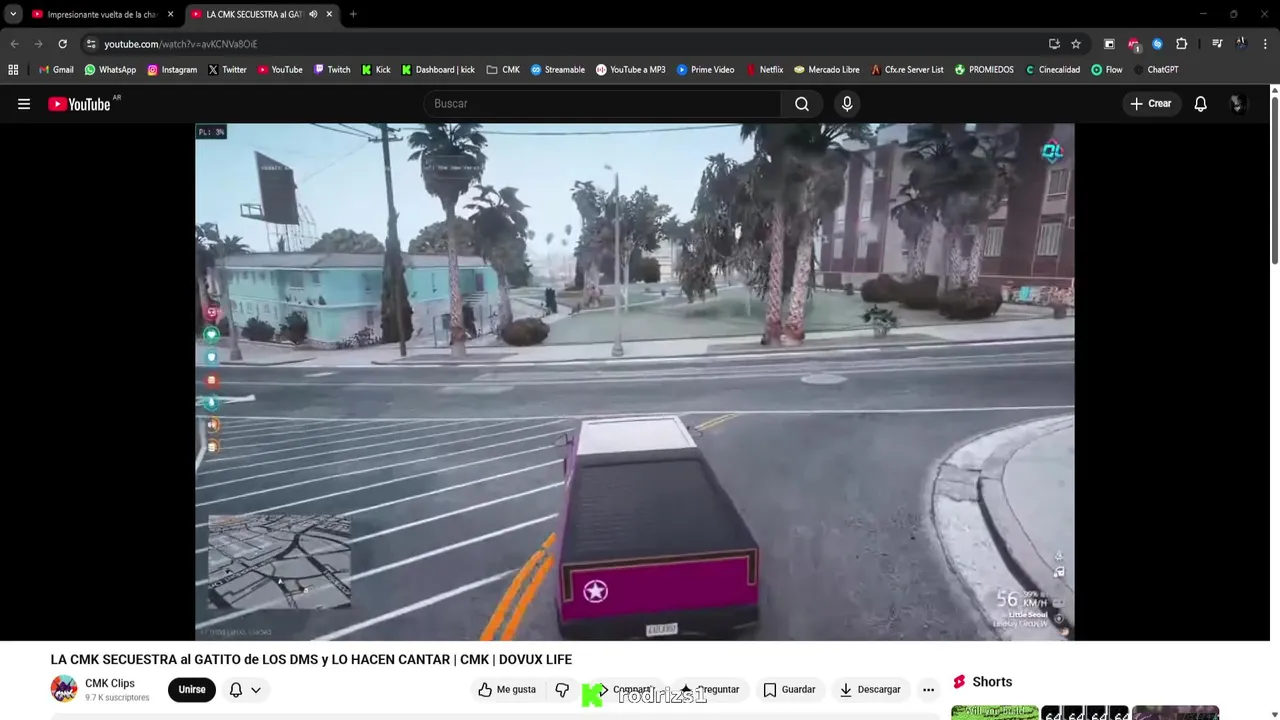Close the 'LA CMK SECUESTRA' tab

point(329,14)
